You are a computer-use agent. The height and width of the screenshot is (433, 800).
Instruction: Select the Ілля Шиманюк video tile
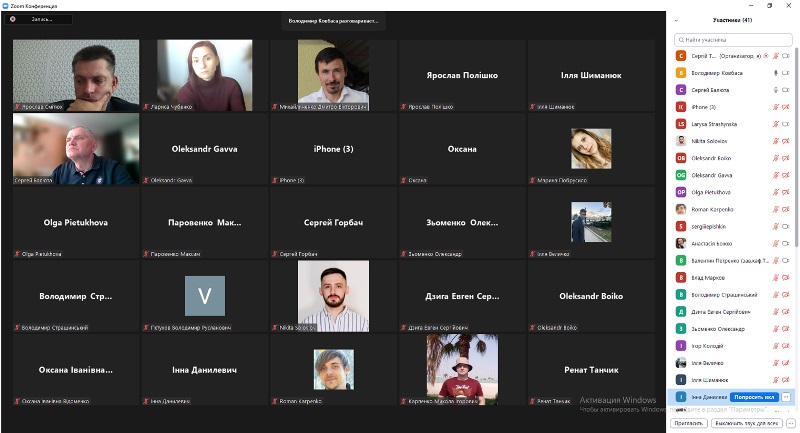[591, 75]
